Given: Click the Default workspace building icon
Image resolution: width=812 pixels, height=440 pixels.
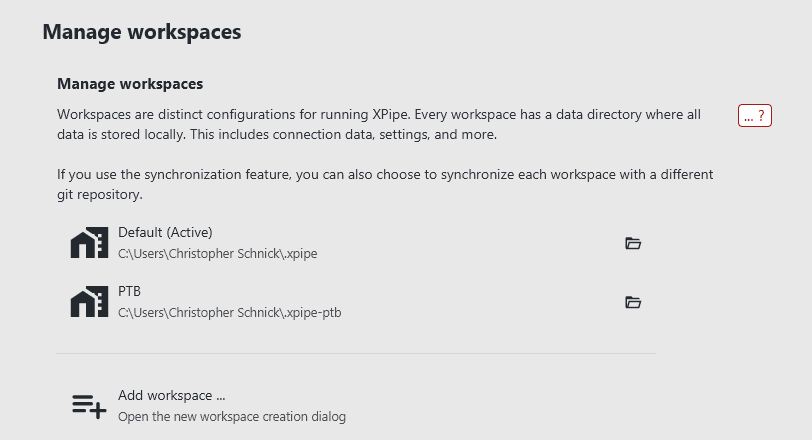Looking at the screenshot, I should pos(89,243).
